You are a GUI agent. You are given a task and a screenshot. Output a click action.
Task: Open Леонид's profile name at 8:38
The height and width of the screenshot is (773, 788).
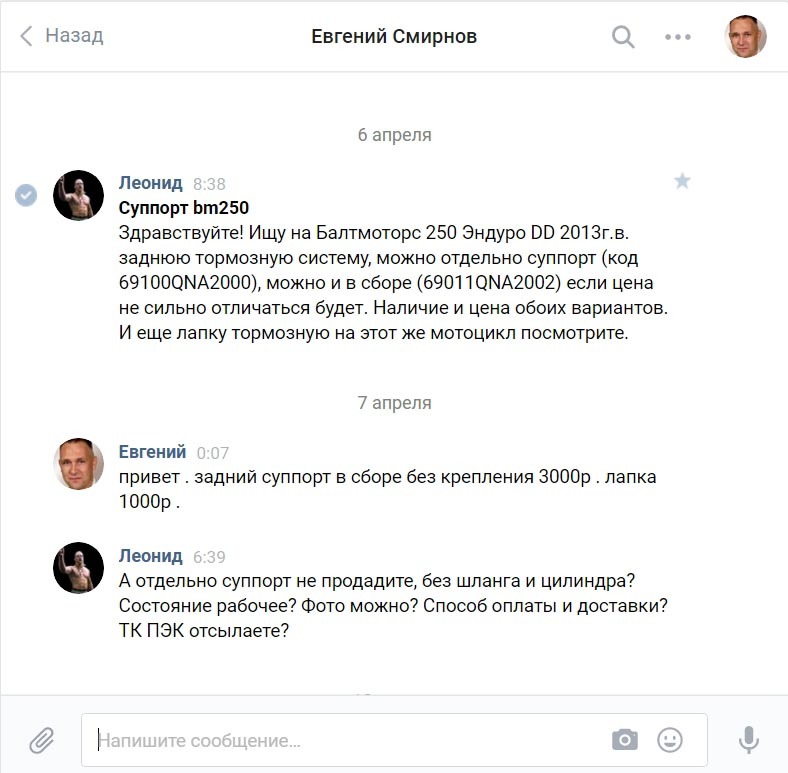point(150,183)
